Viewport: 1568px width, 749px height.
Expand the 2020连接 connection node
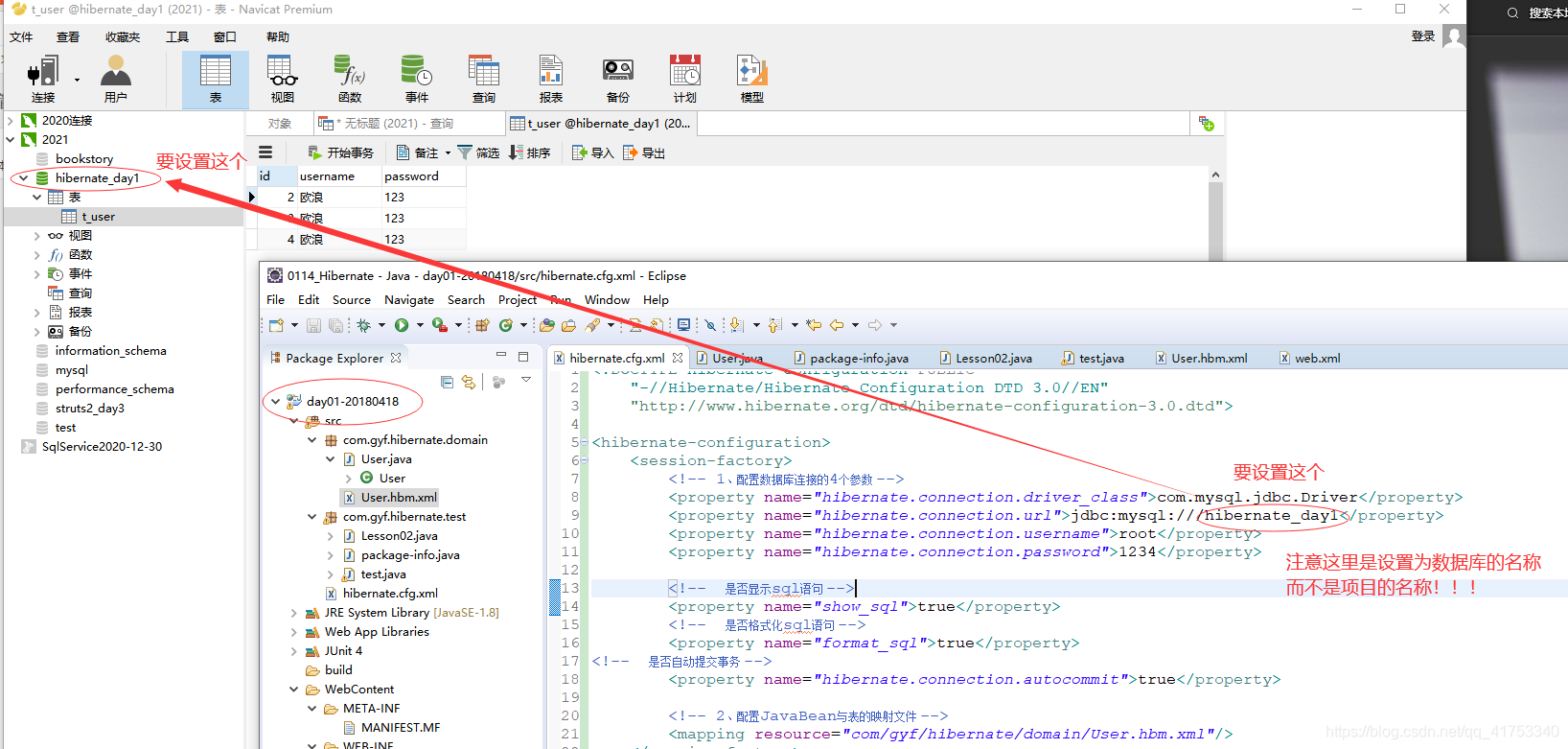pos(11,121)
